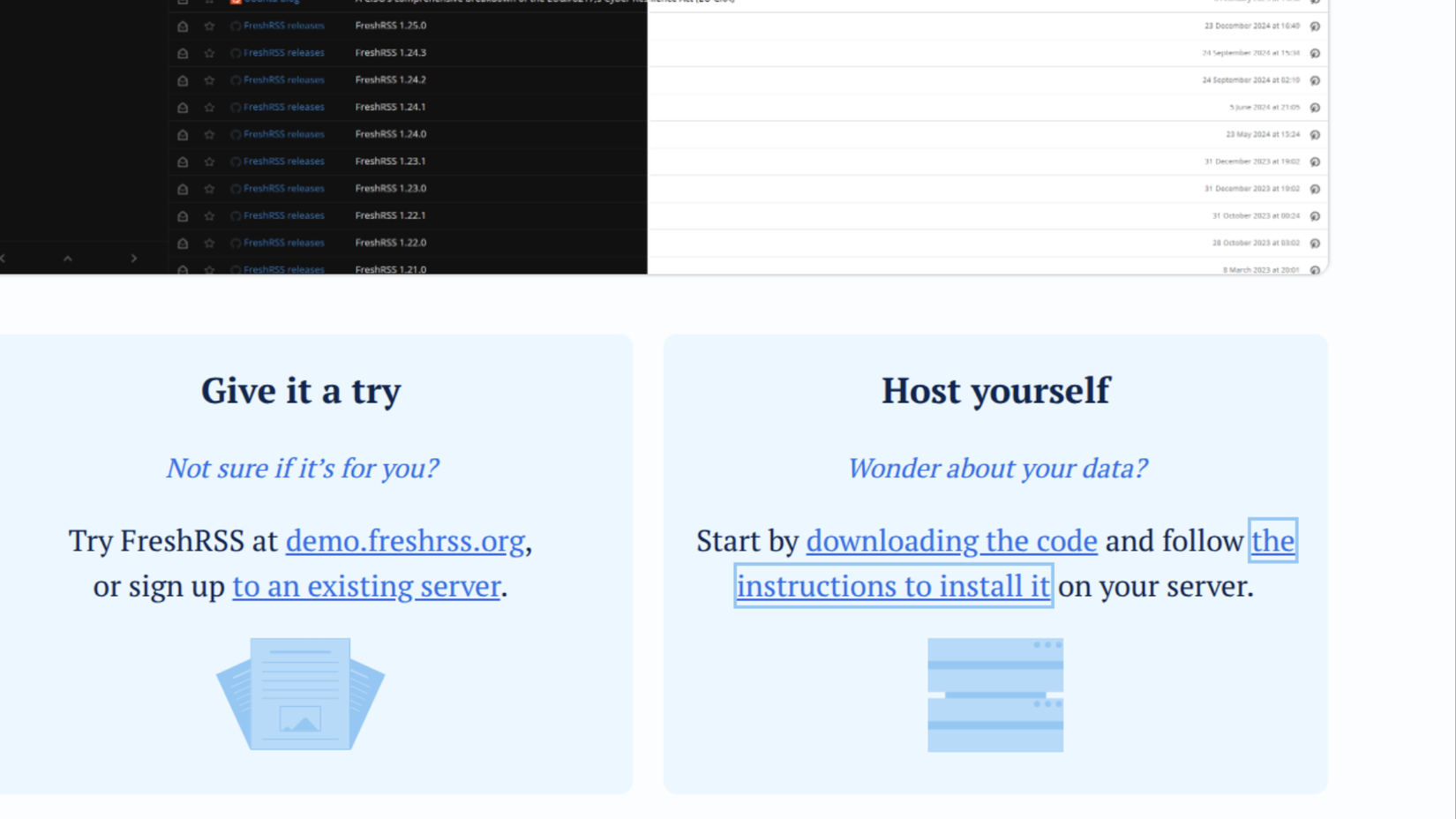Screen dimensions: 1456x819
Task: Open external link icon for 28 October 2023 entry
Action: coord(1315,244)
